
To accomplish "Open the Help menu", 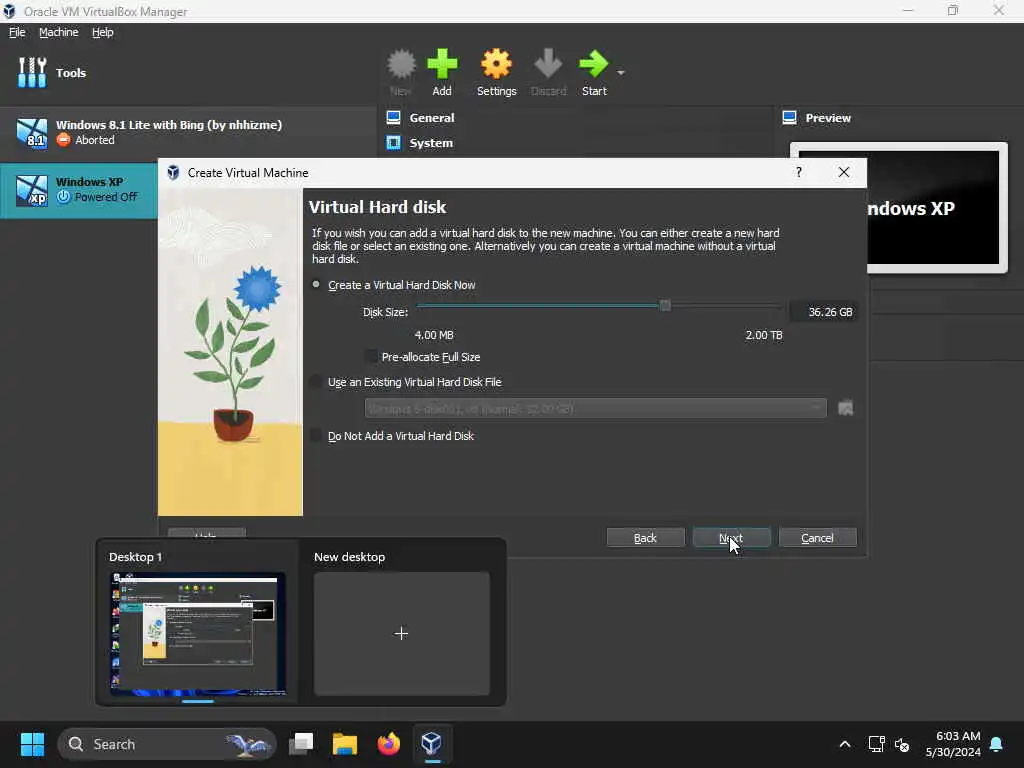I will [103, 32].
